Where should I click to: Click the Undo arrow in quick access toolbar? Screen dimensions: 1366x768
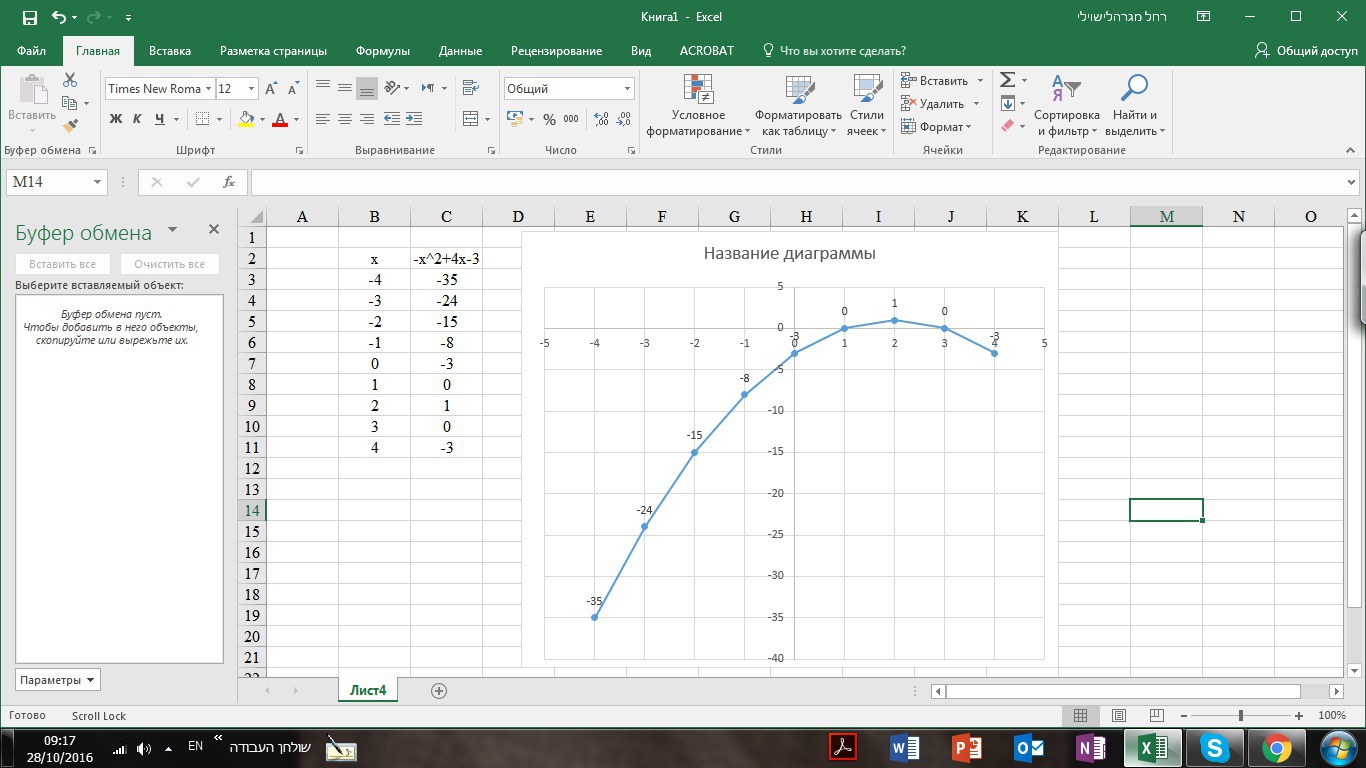[x=58, y=17]
